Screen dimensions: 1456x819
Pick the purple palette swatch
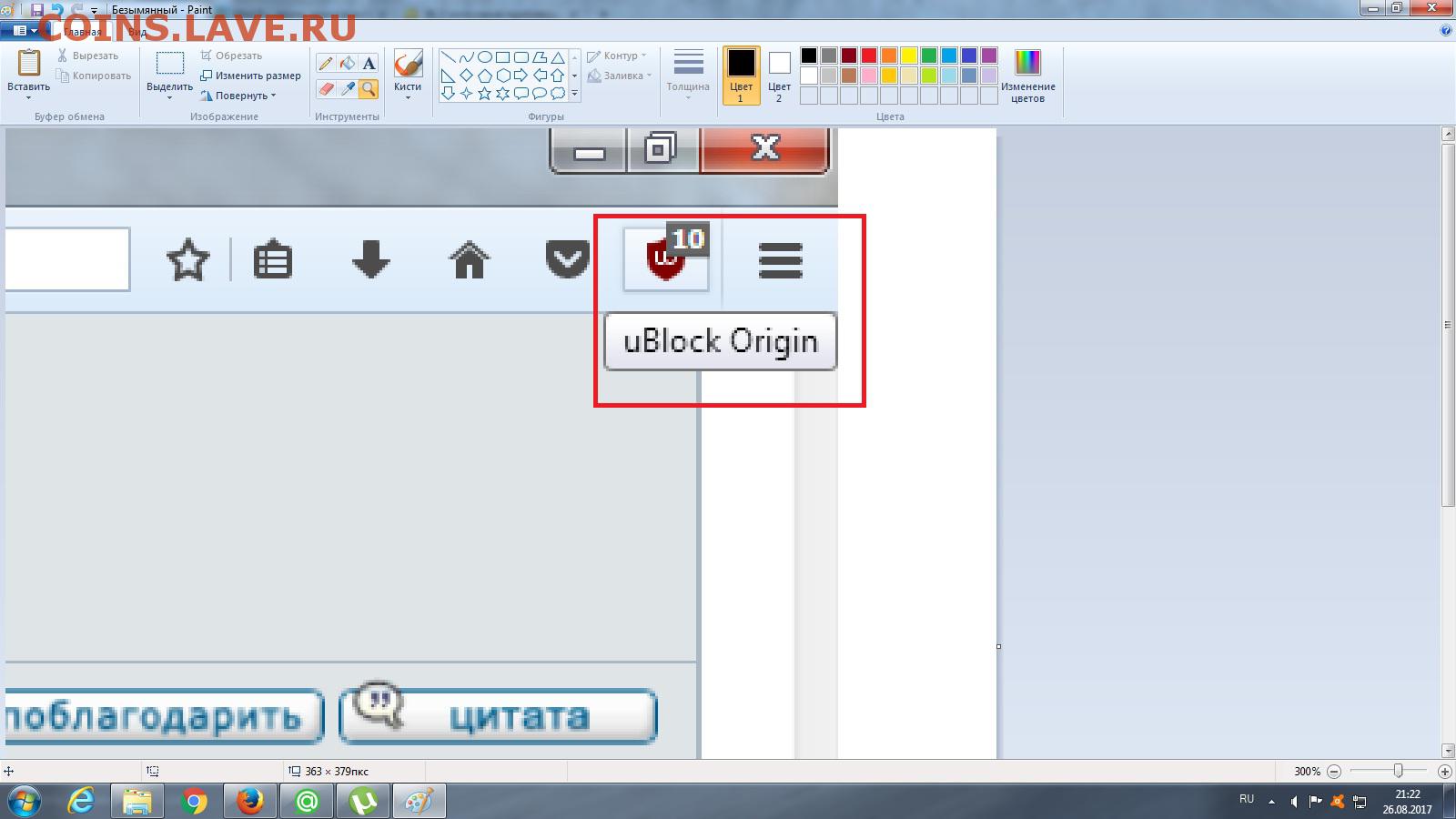[x=989, y=56]
